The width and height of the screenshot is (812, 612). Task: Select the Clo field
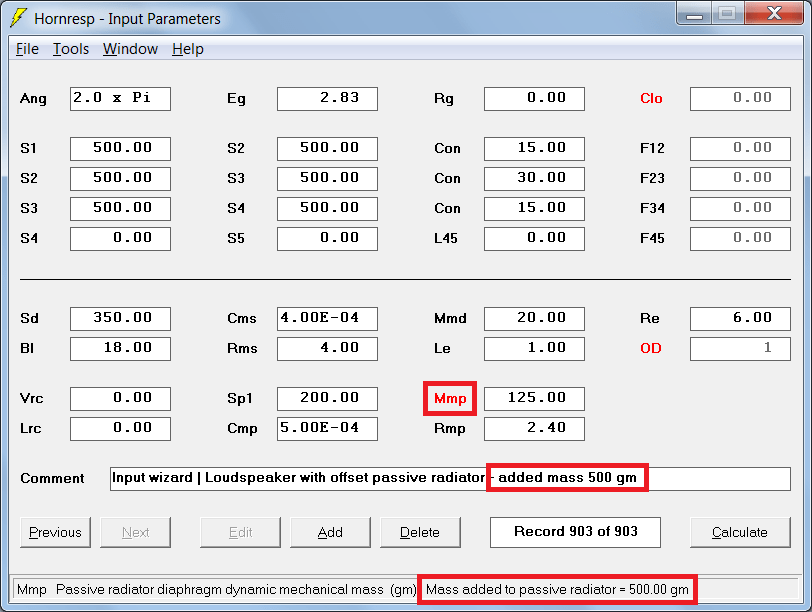click(741, 99)
